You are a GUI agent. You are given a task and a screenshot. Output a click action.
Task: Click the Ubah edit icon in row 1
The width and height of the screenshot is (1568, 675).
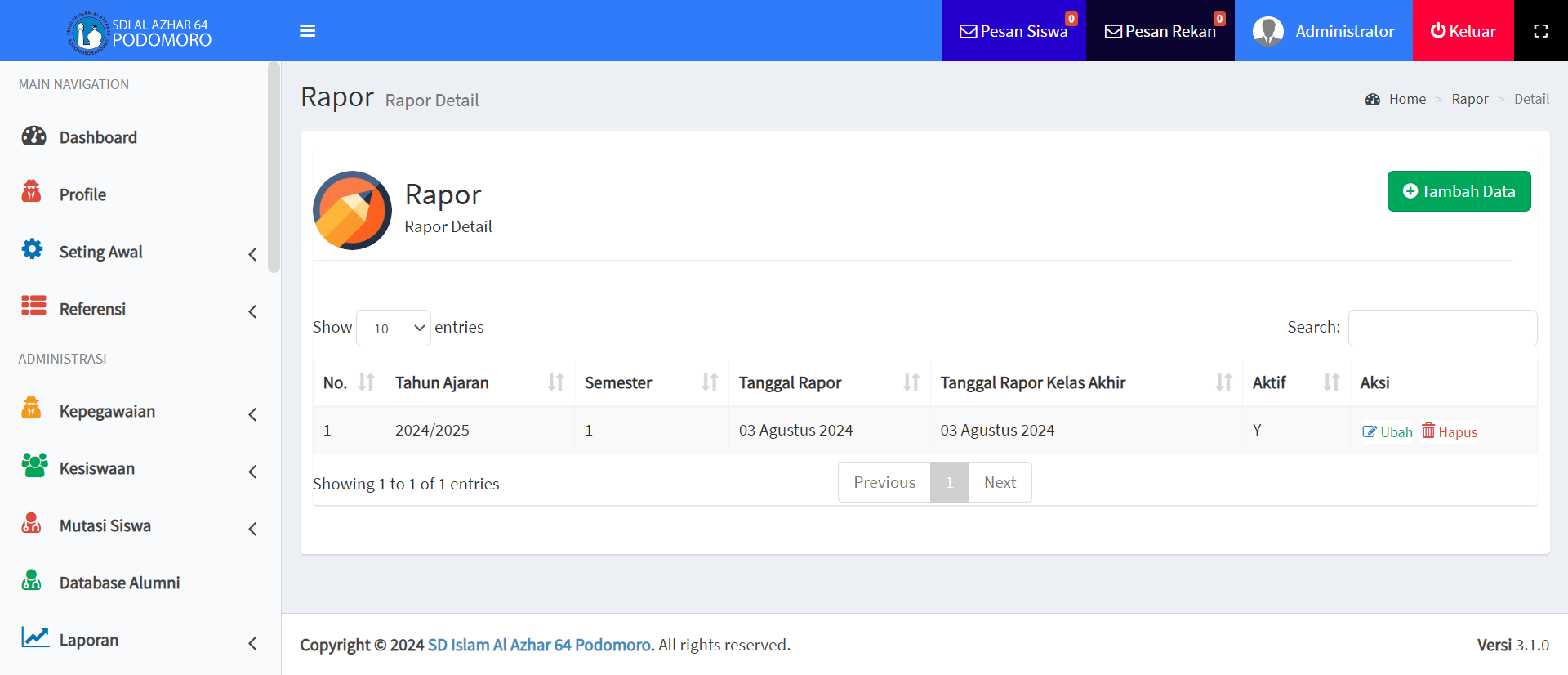(1370, 431)
